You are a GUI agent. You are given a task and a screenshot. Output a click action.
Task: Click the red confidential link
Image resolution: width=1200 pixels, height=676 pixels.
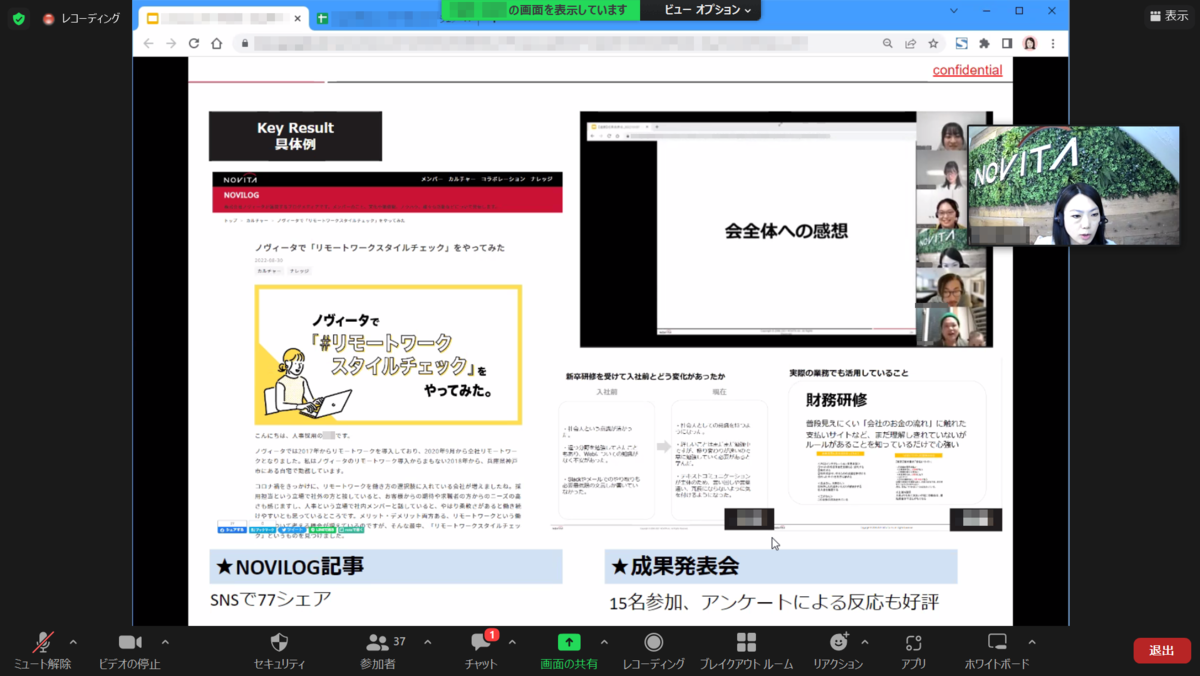tap(967, 70)
